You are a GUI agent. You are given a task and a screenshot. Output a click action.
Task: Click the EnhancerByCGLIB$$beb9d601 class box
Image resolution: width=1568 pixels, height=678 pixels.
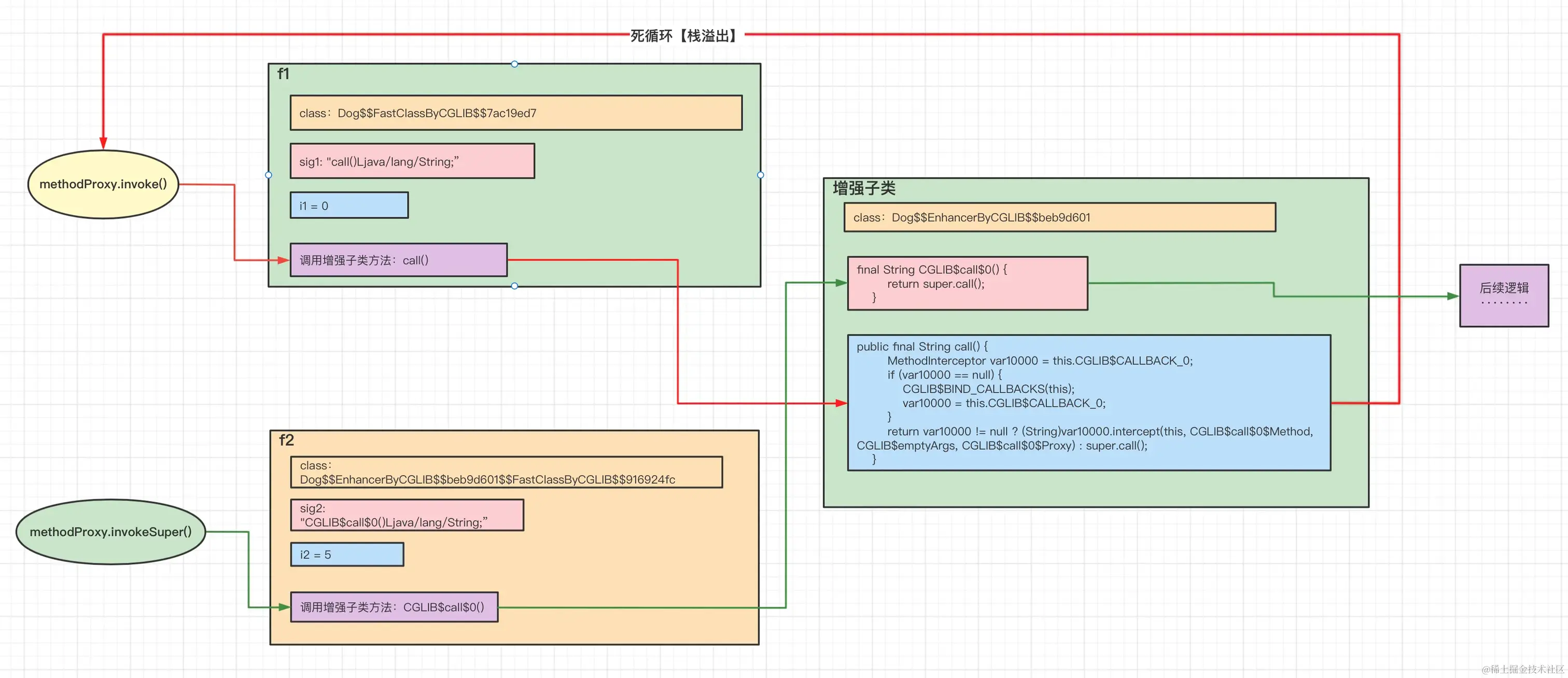[x=1059, y=217]
